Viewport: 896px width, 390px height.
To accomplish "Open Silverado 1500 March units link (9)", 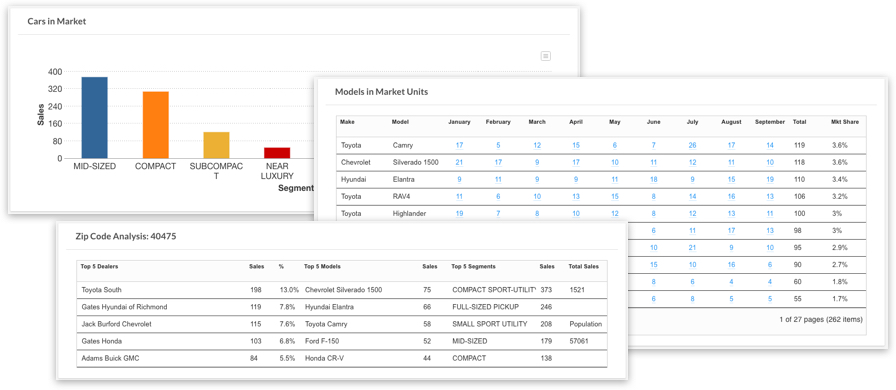I will click(x=537, y=162).
